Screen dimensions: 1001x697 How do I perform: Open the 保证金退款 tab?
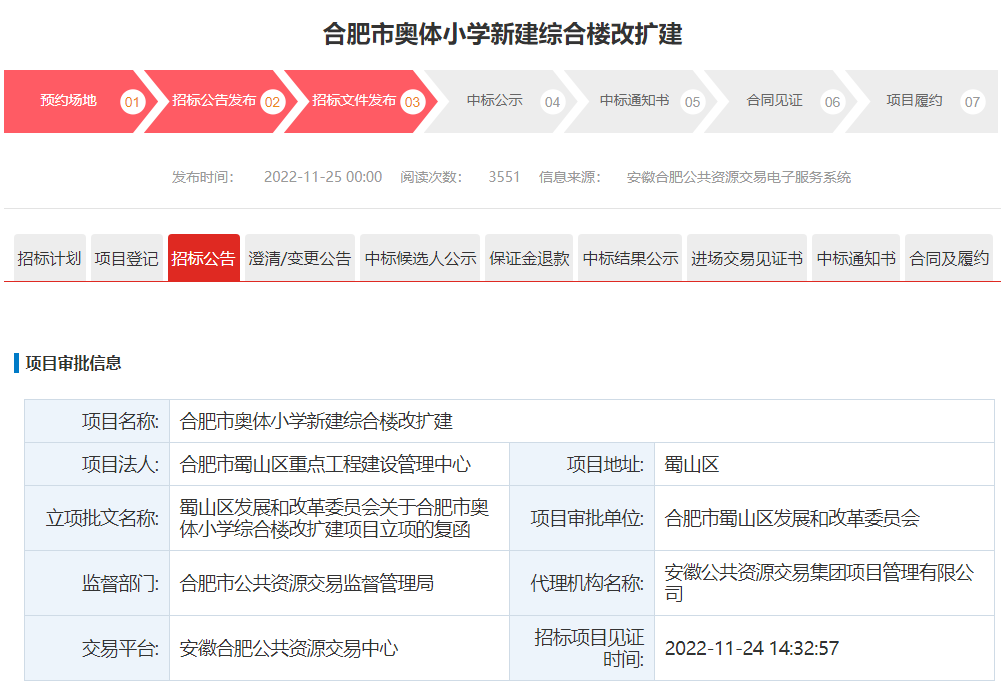529,258
